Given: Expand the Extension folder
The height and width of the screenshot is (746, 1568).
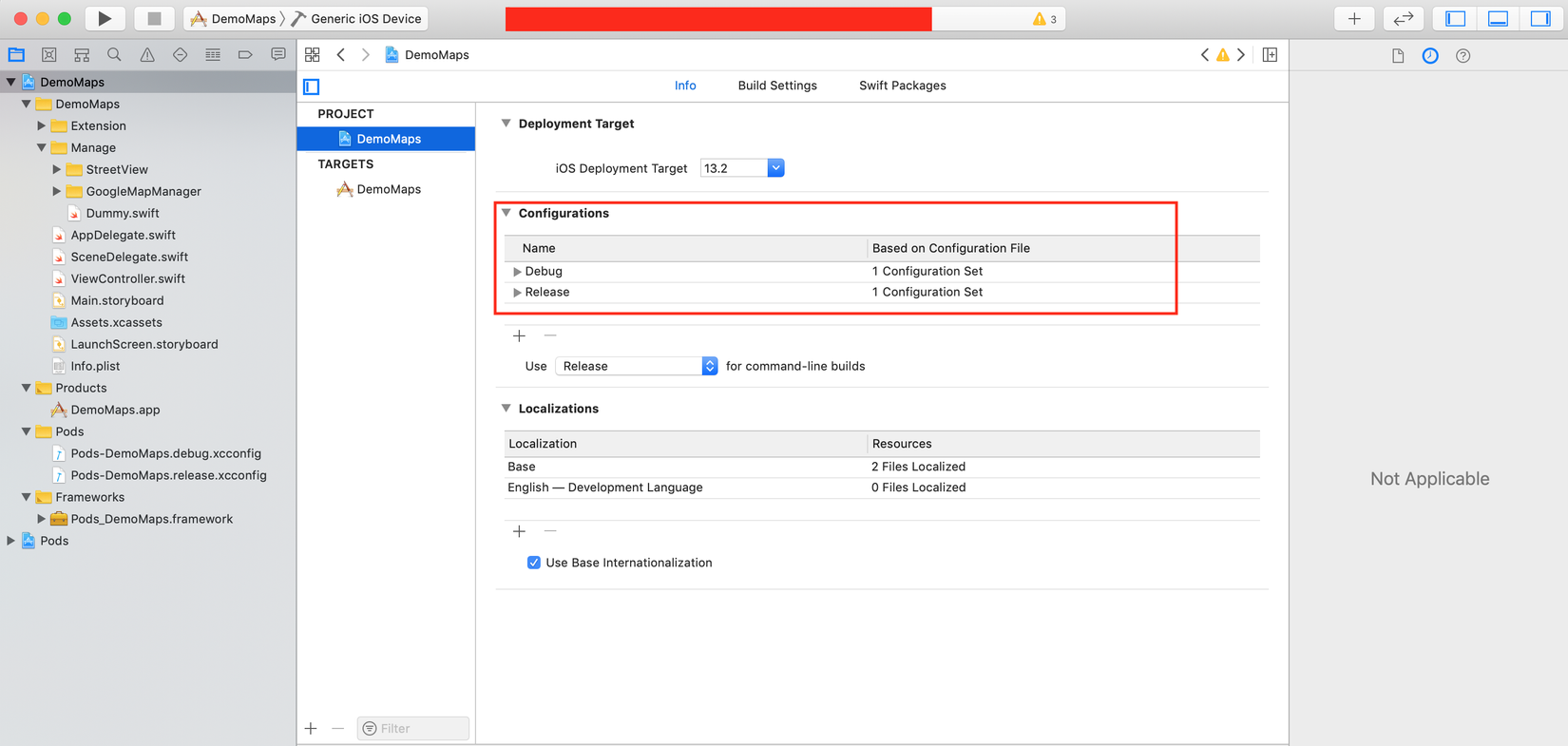Looking at the screenshot, I should tap(41, 125).
